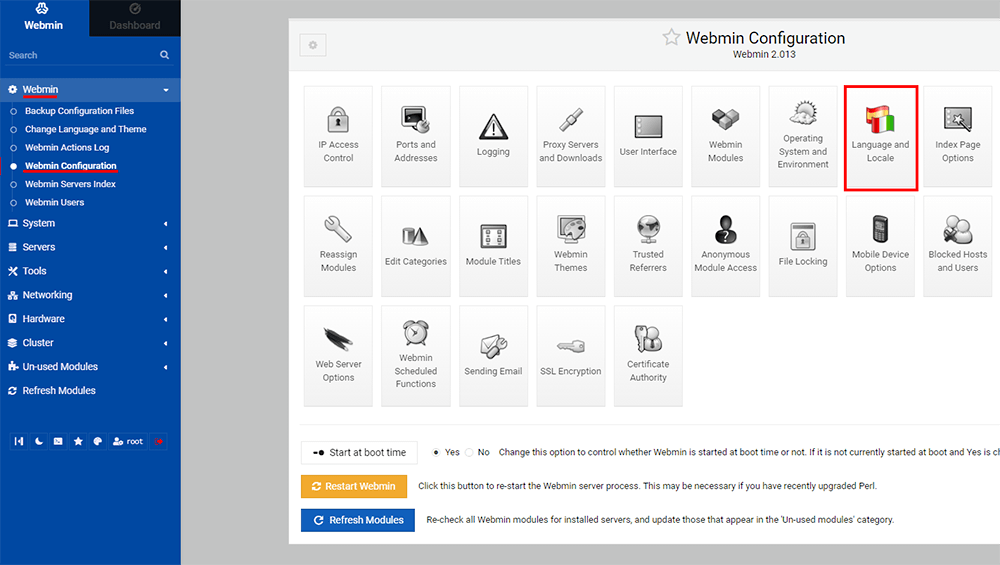
Task: Open Webmin Scheduled Functions
Action: (x=416, y=356)
